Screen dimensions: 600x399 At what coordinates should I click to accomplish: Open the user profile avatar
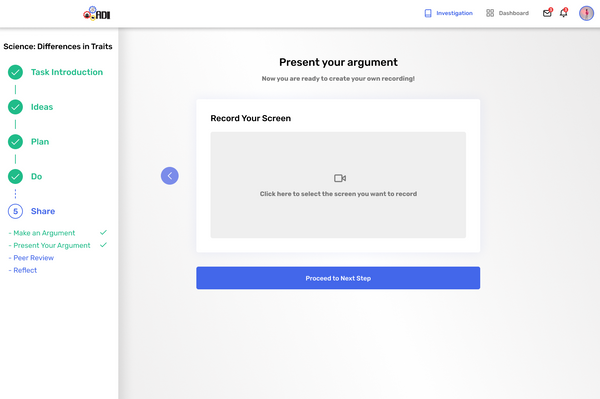coord(586,13)
